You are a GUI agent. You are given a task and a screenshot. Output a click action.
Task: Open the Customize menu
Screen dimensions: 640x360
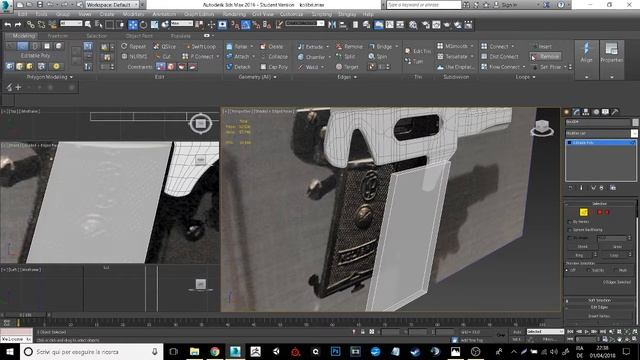coord(291,14)
